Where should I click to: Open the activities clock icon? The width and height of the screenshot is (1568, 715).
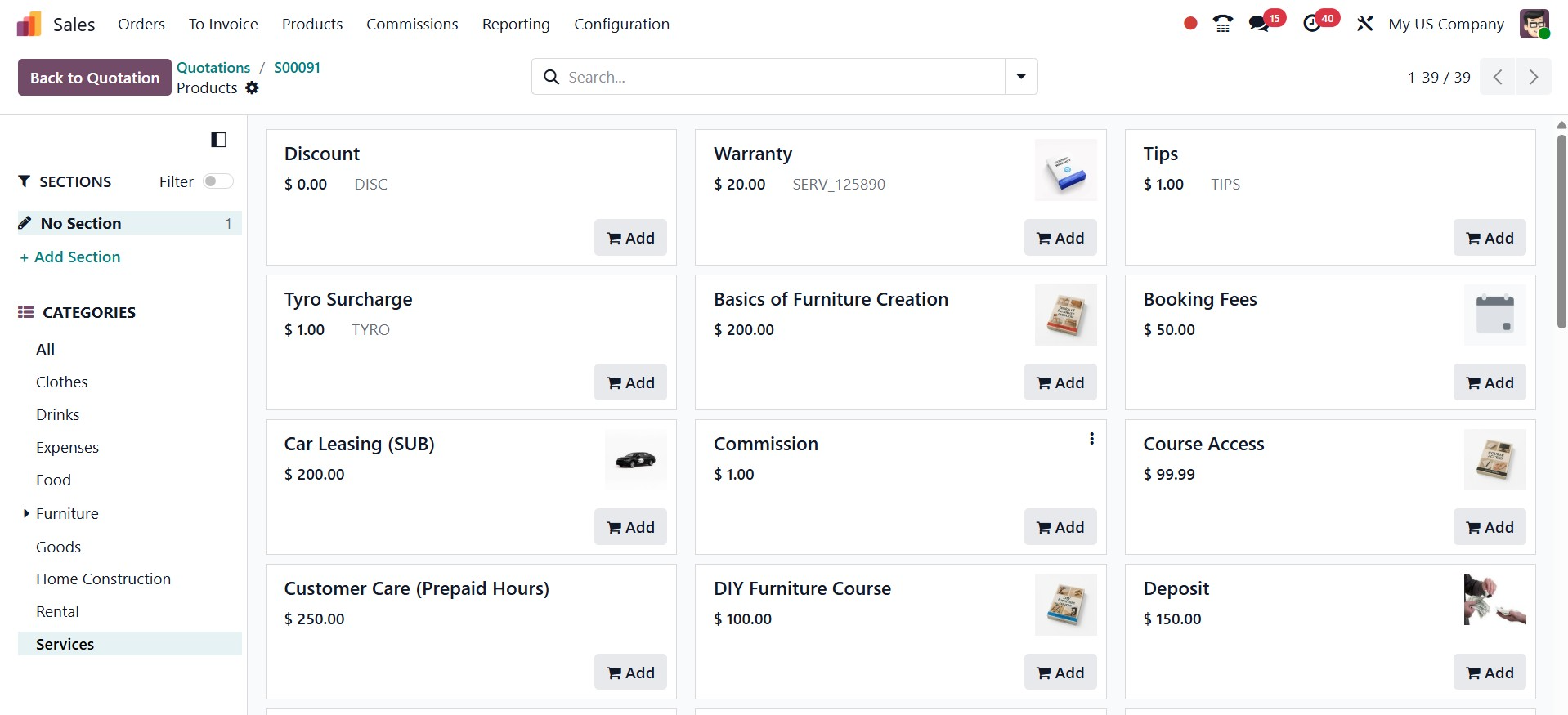[1312, 24]
